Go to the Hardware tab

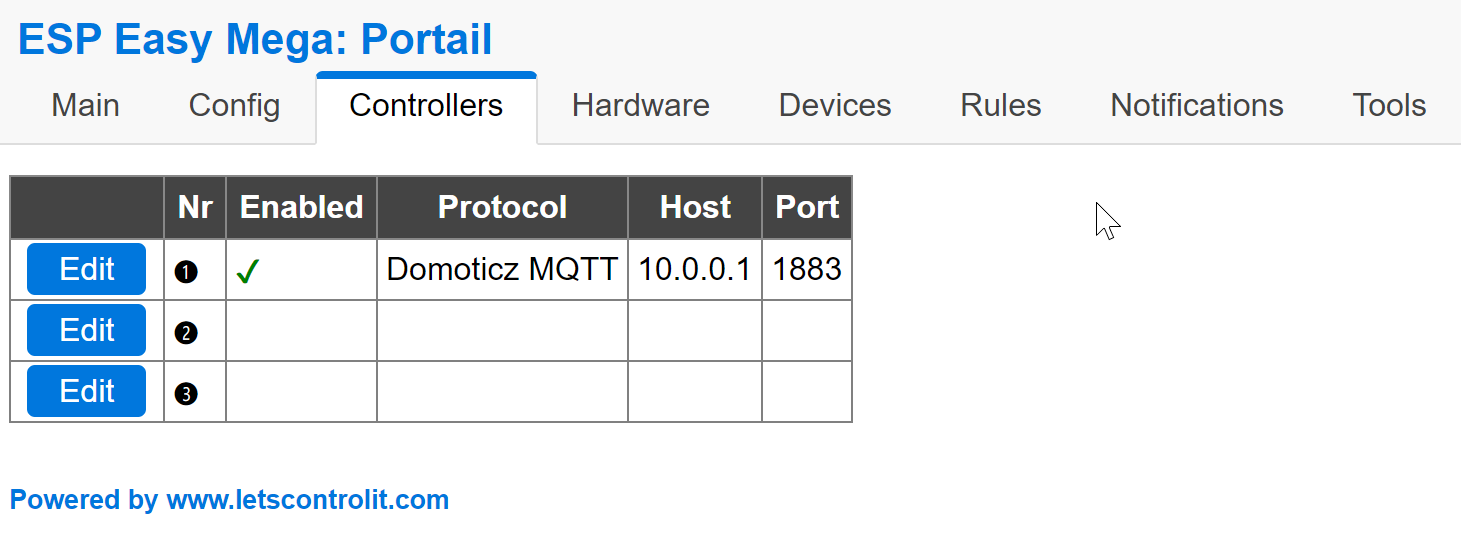pyautogui.click(x=640, y=106)
